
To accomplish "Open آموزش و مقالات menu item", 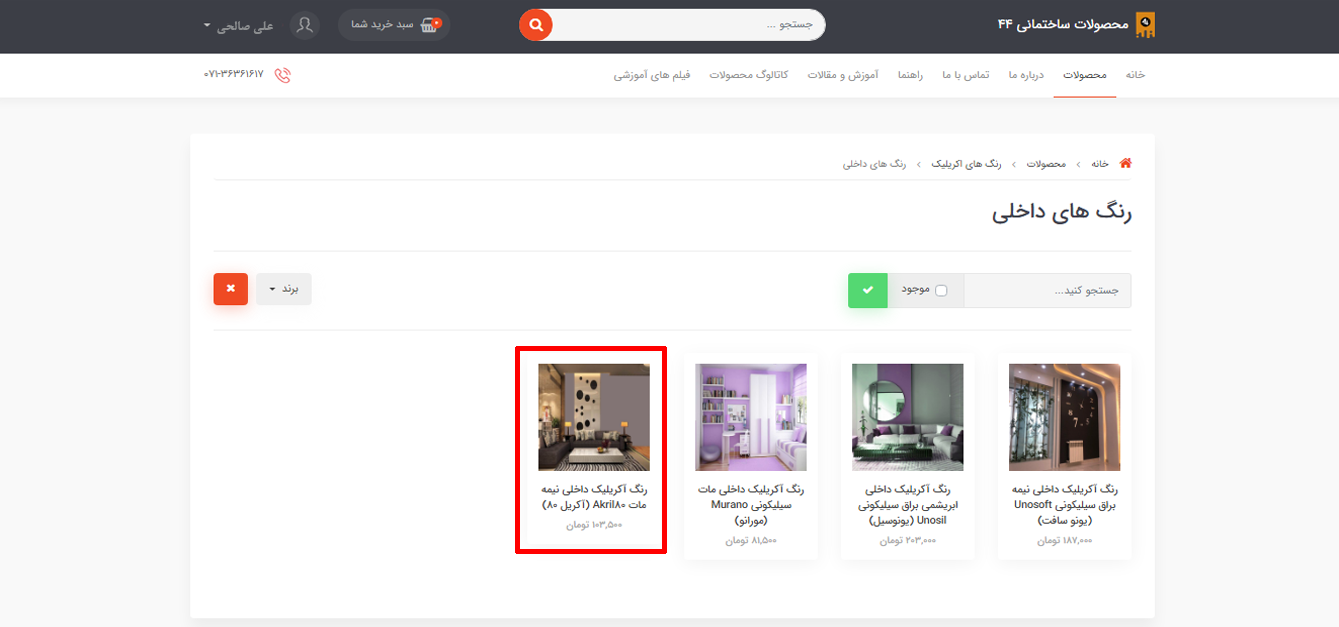I will tap(842, 75).
